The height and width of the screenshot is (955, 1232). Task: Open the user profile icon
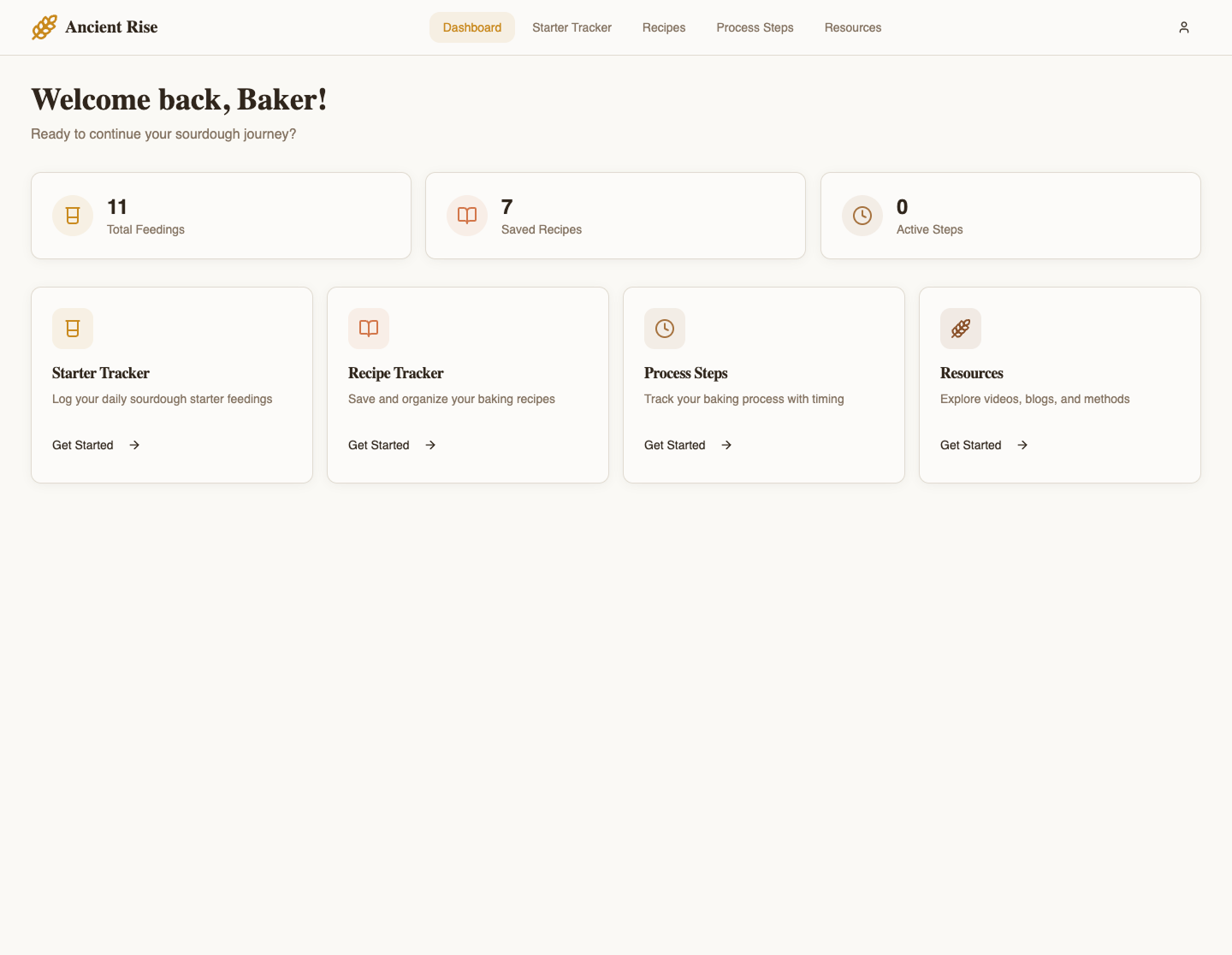(x=1183, y=27)
